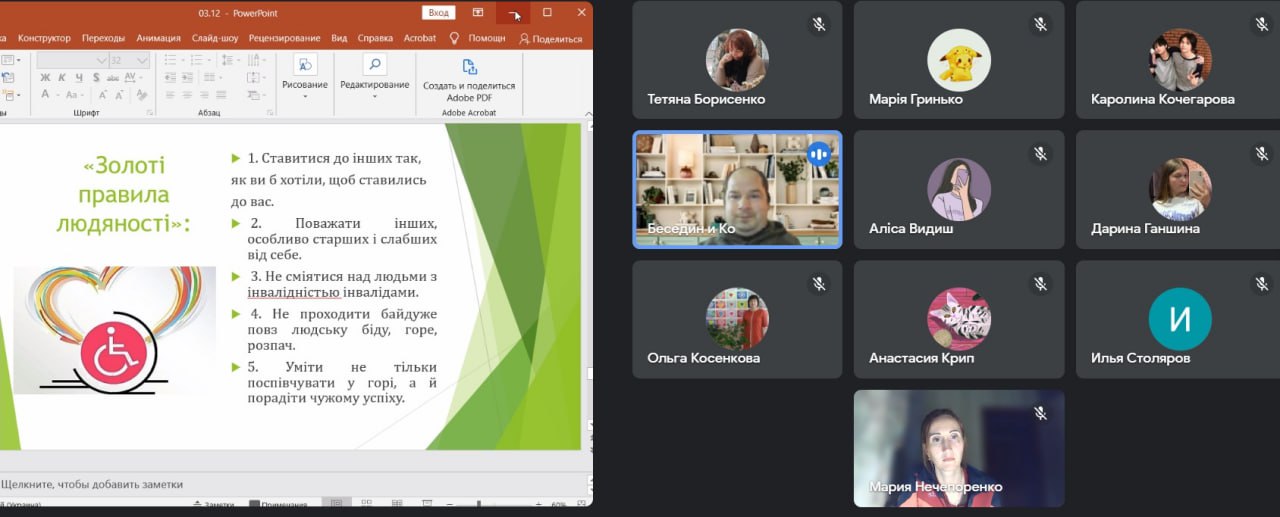Click the ribbon display options icon

(478, 12)
